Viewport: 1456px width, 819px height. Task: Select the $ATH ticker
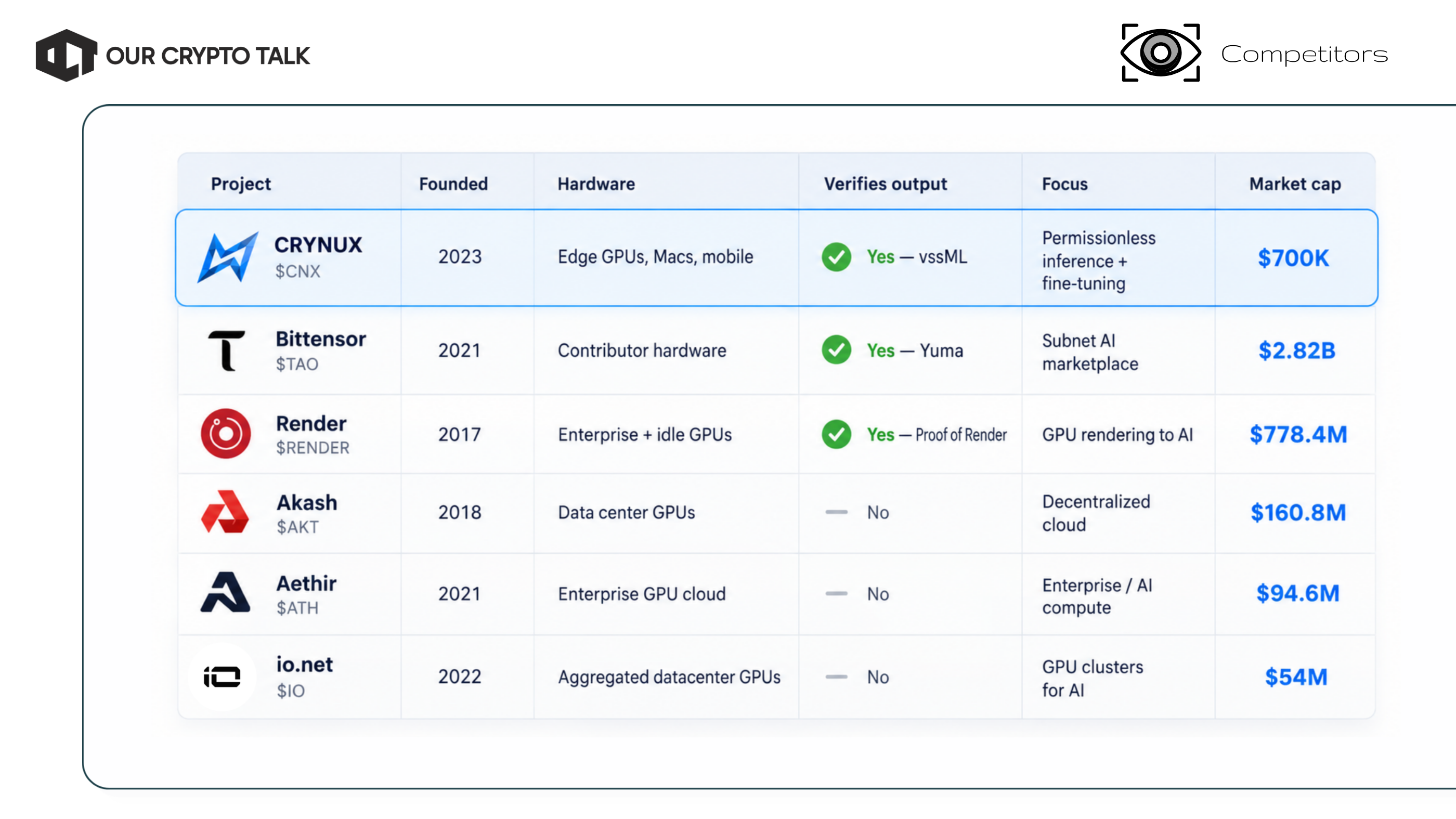pos(298,607)
